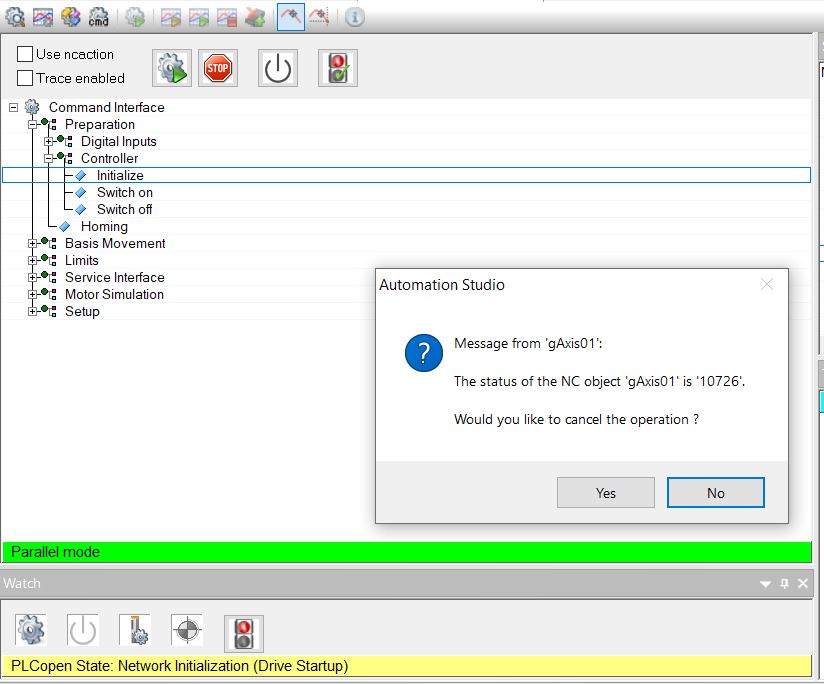The width and height of the screenshot is (824, 684).
Task: Click the traffic light with checkmark button
Action: click(338, 68)
